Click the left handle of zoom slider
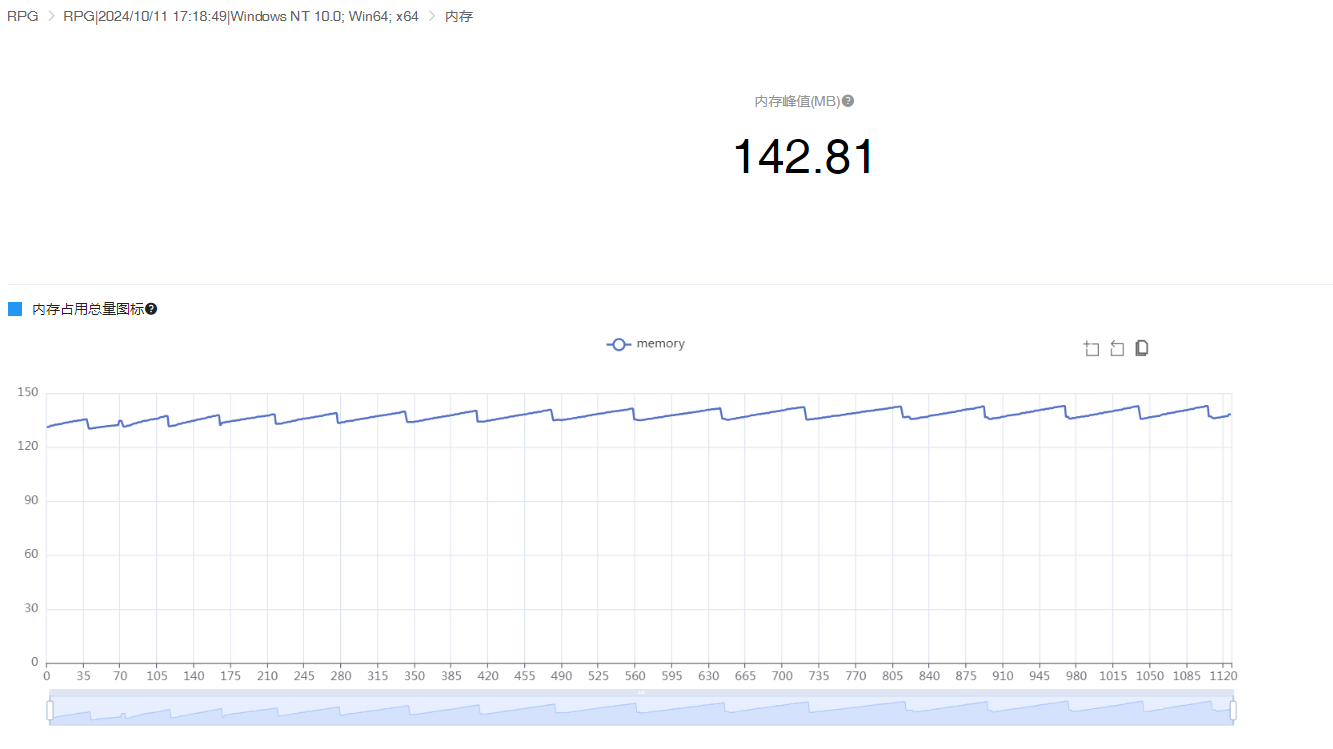 click(x=50, y=710)
